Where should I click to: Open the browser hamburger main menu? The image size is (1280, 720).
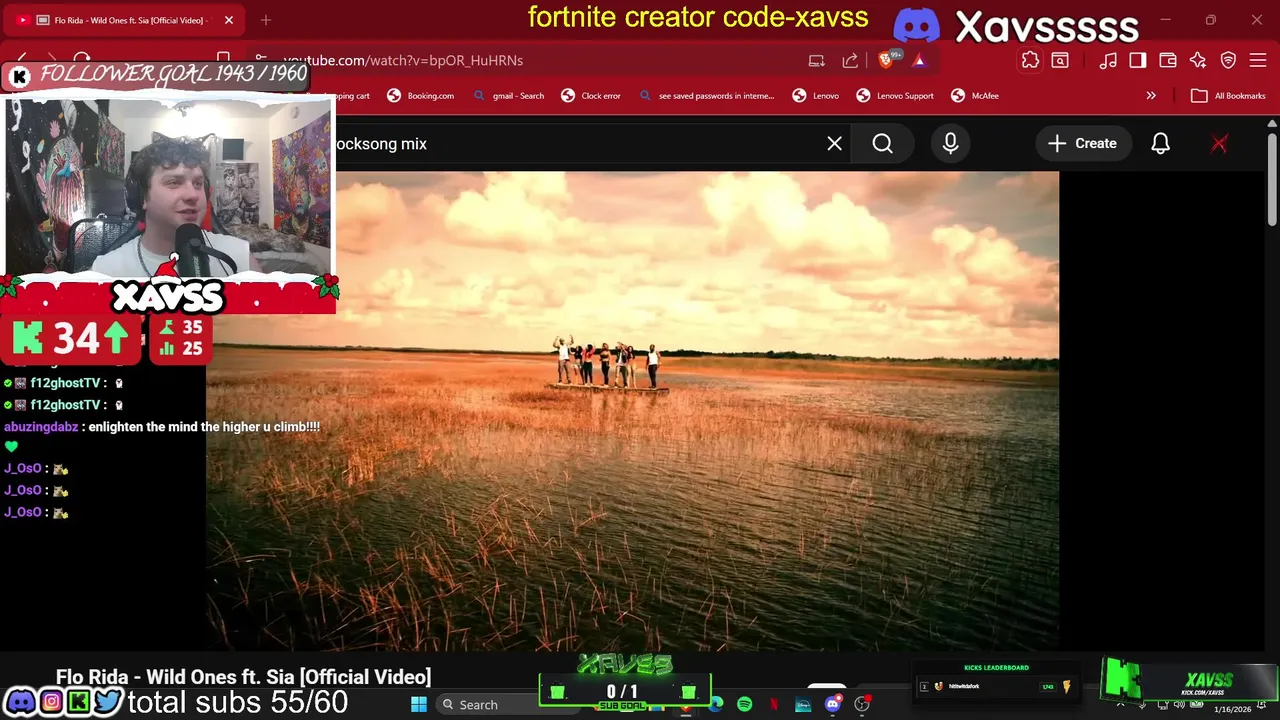click(1258, 61)
